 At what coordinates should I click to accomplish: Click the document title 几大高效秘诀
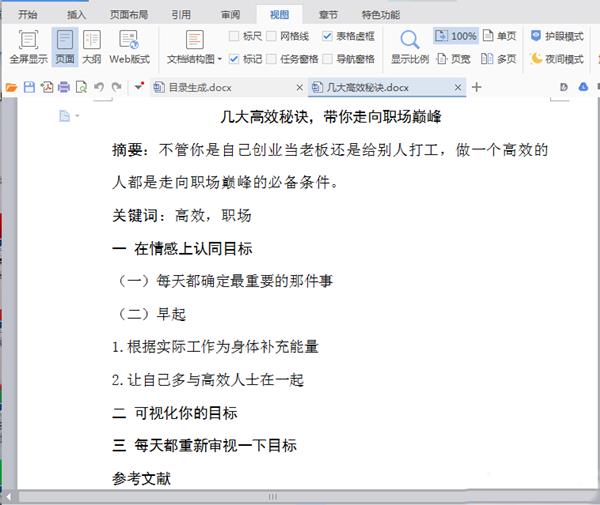pyautogui.click(x=331, y=117)
